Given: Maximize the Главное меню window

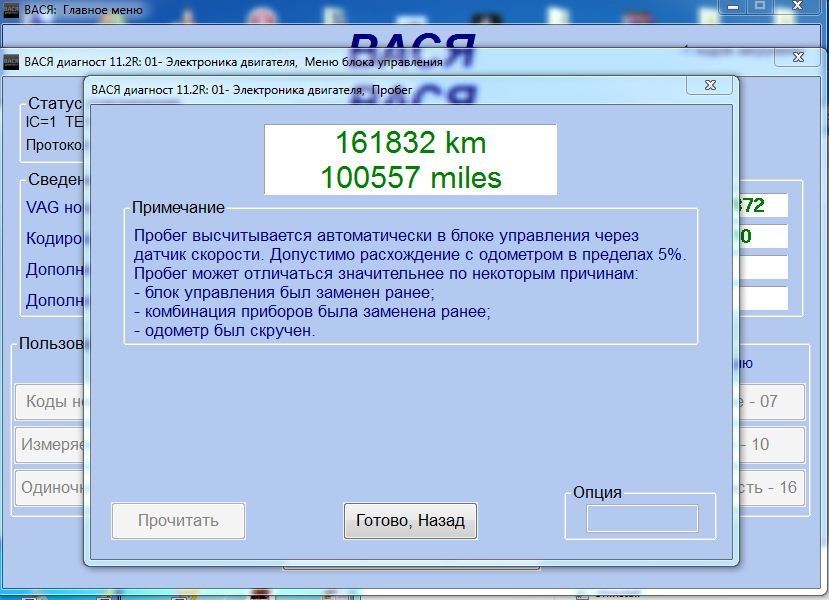Looking at the screenshot, I should tap(760, 6).
